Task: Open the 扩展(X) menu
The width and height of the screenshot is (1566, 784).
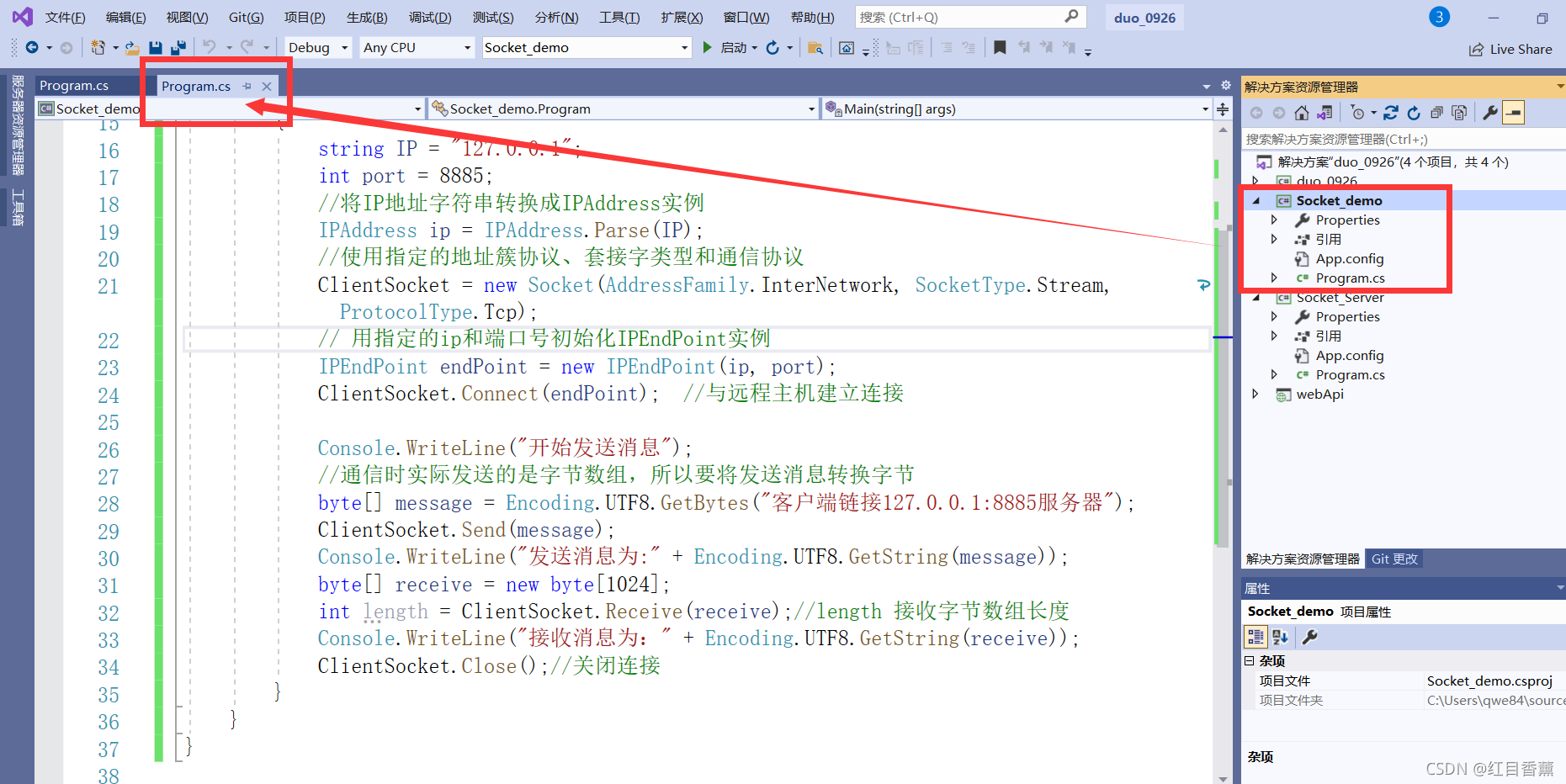Action: coord(682,18)
